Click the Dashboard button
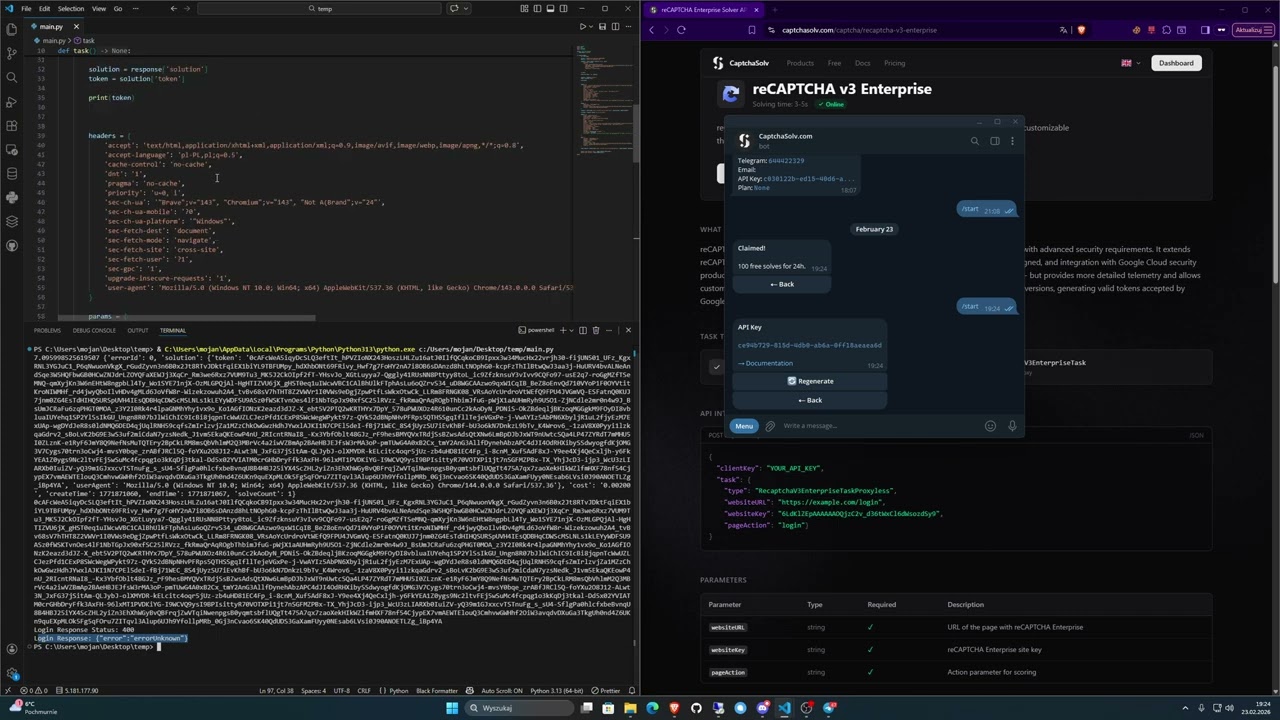Screen dimensions: 1280x720 pos(1176,63)
